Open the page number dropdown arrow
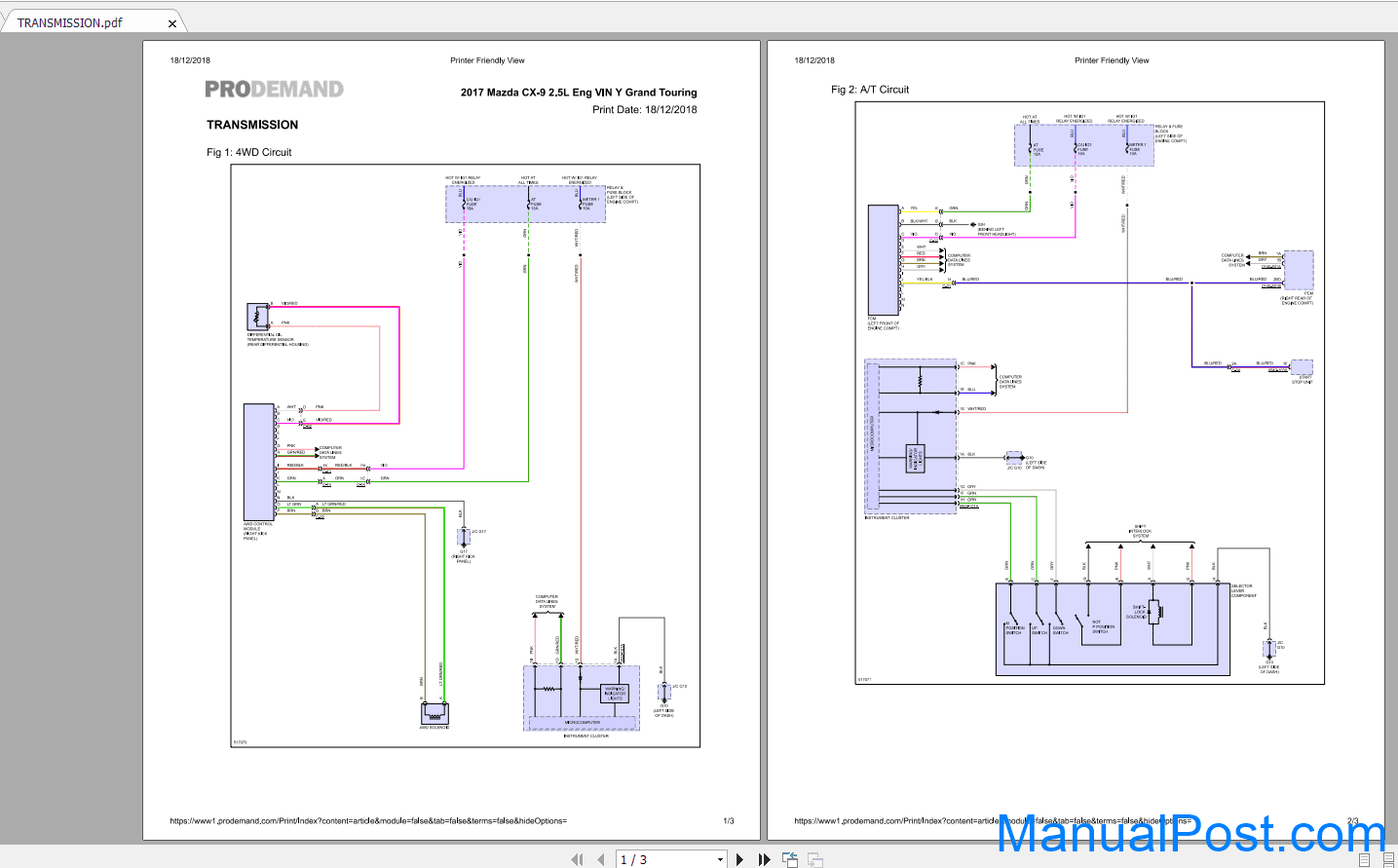1398x868 pixels. (721, 859)
